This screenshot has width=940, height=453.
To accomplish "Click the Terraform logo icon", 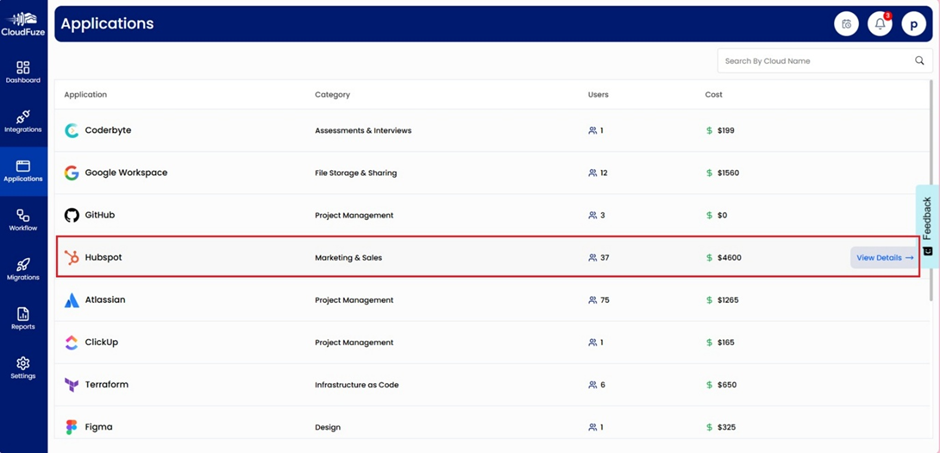I will pyautogui.click(x=71, y=385).
